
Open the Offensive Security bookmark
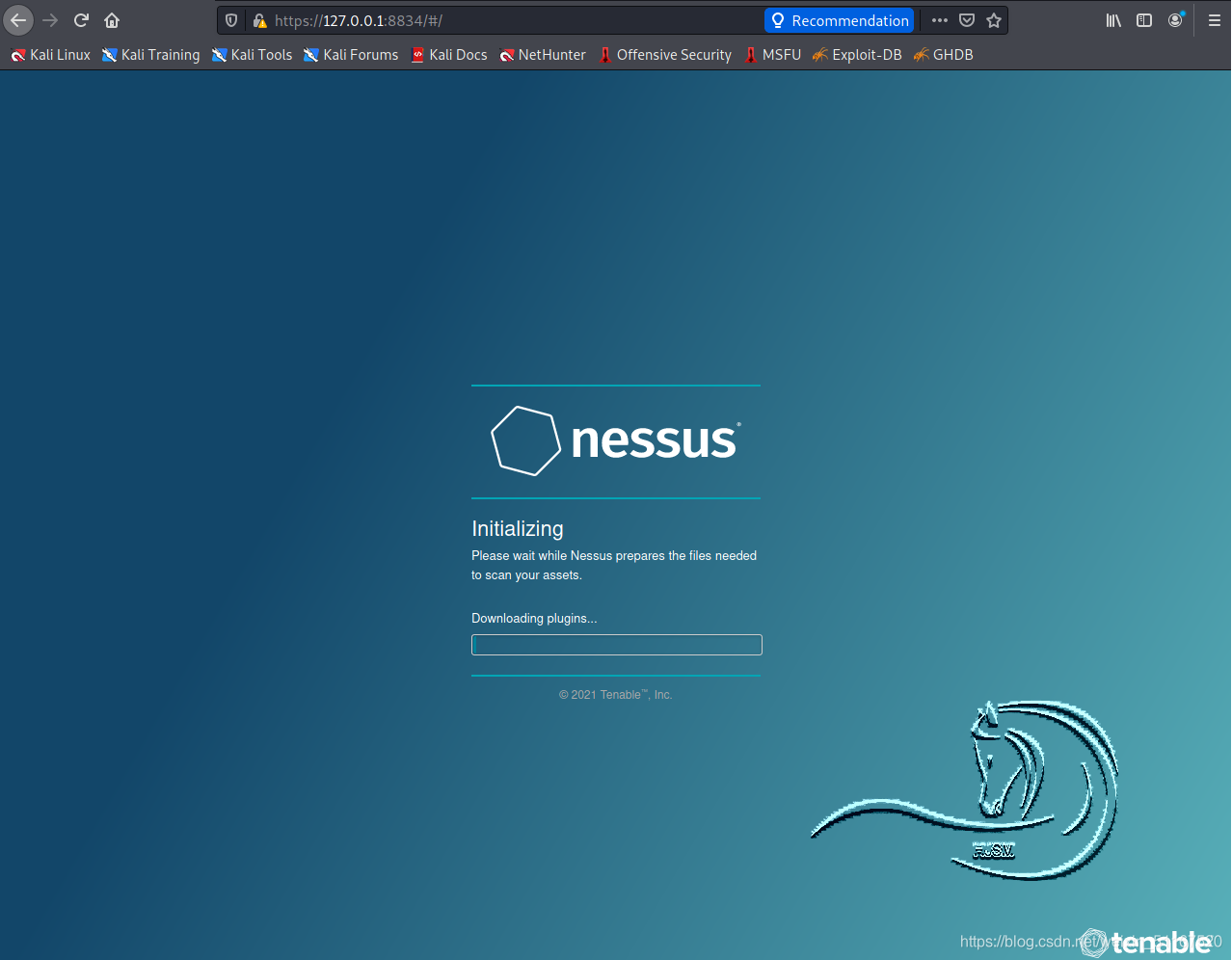pos(665,55)
